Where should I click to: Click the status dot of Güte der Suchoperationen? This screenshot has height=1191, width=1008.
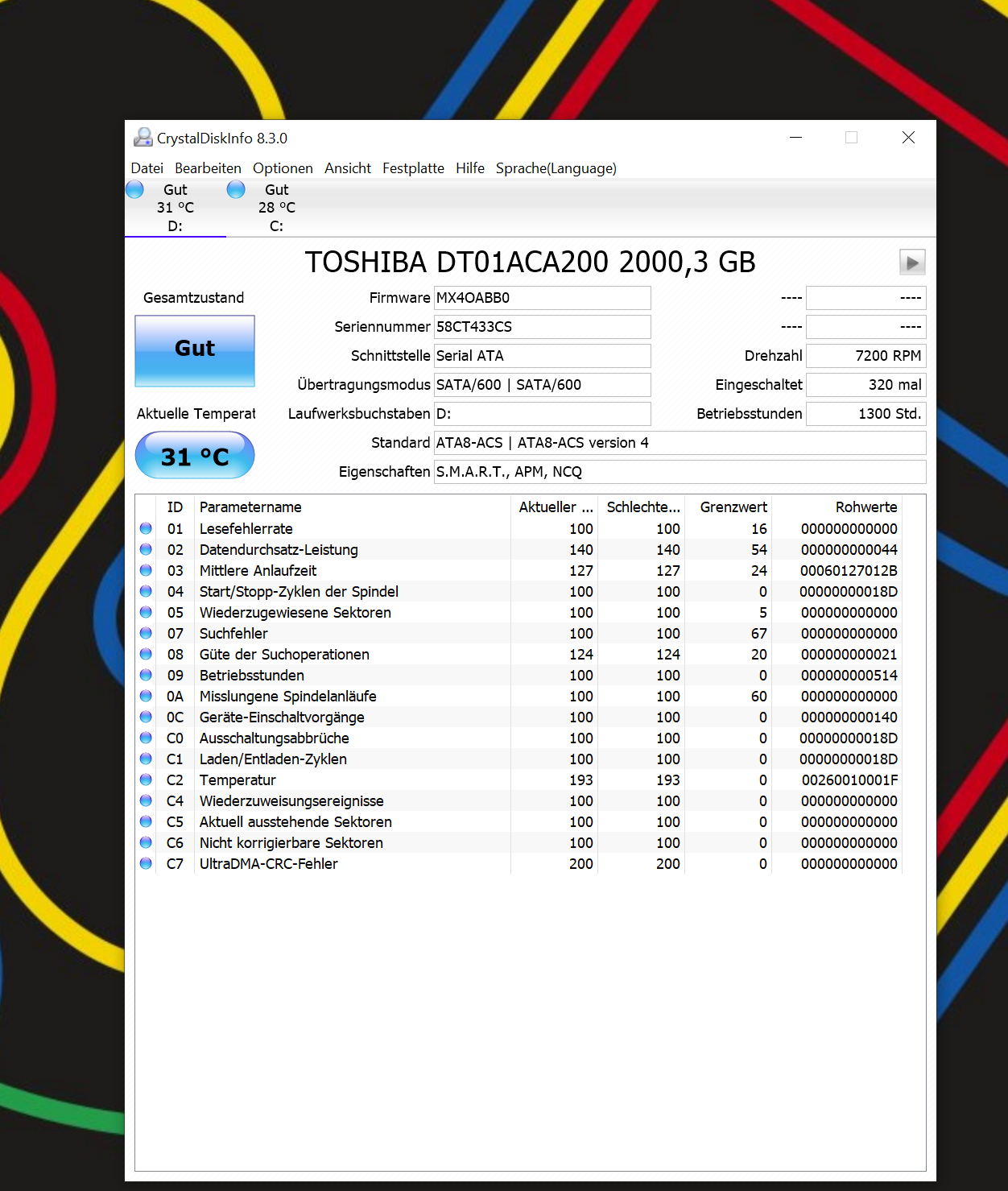click(x=146, y=654)
